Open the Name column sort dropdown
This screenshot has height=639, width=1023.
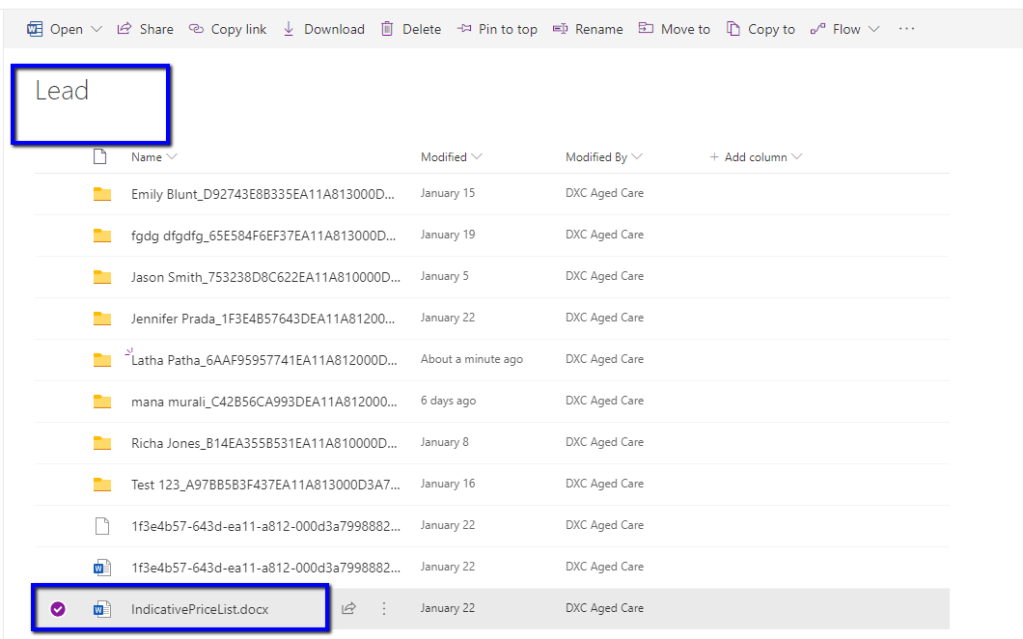[x=172, y=157]
